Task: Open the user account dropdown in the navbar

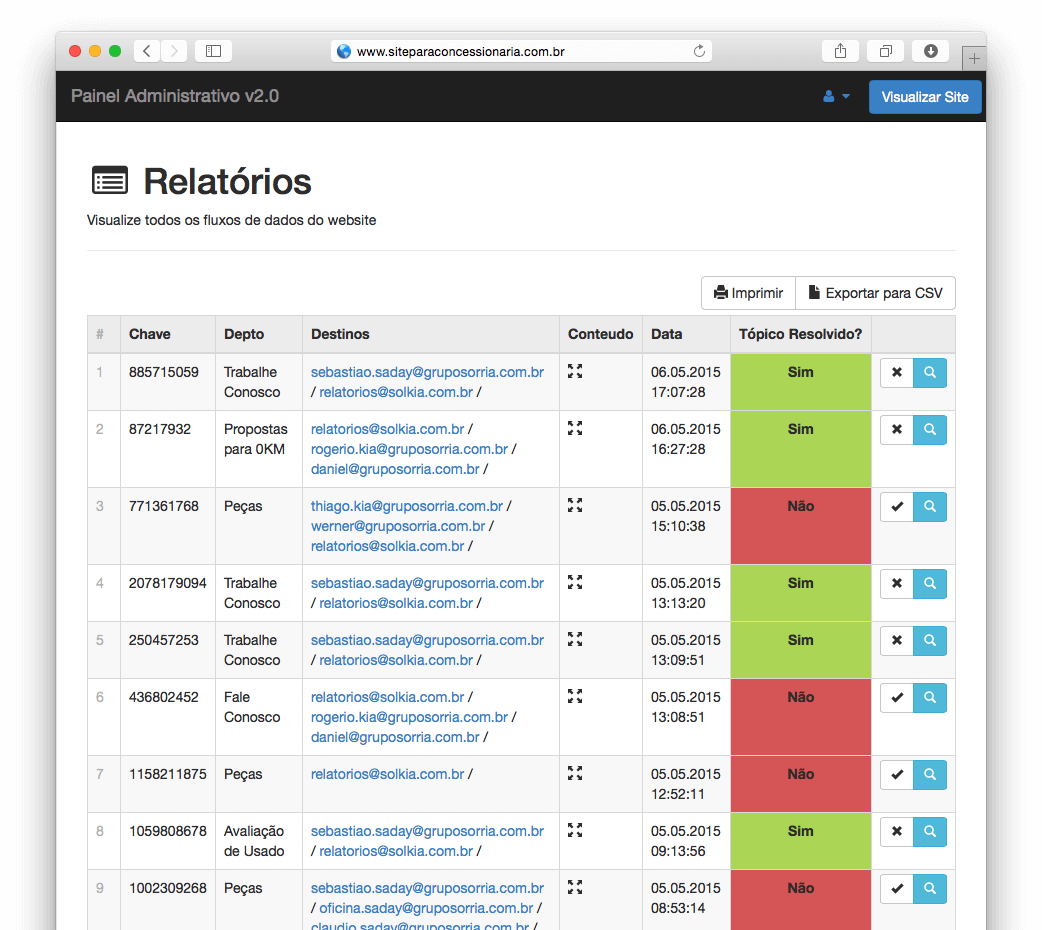Action: pyautogui.click(x=836, y=96)
